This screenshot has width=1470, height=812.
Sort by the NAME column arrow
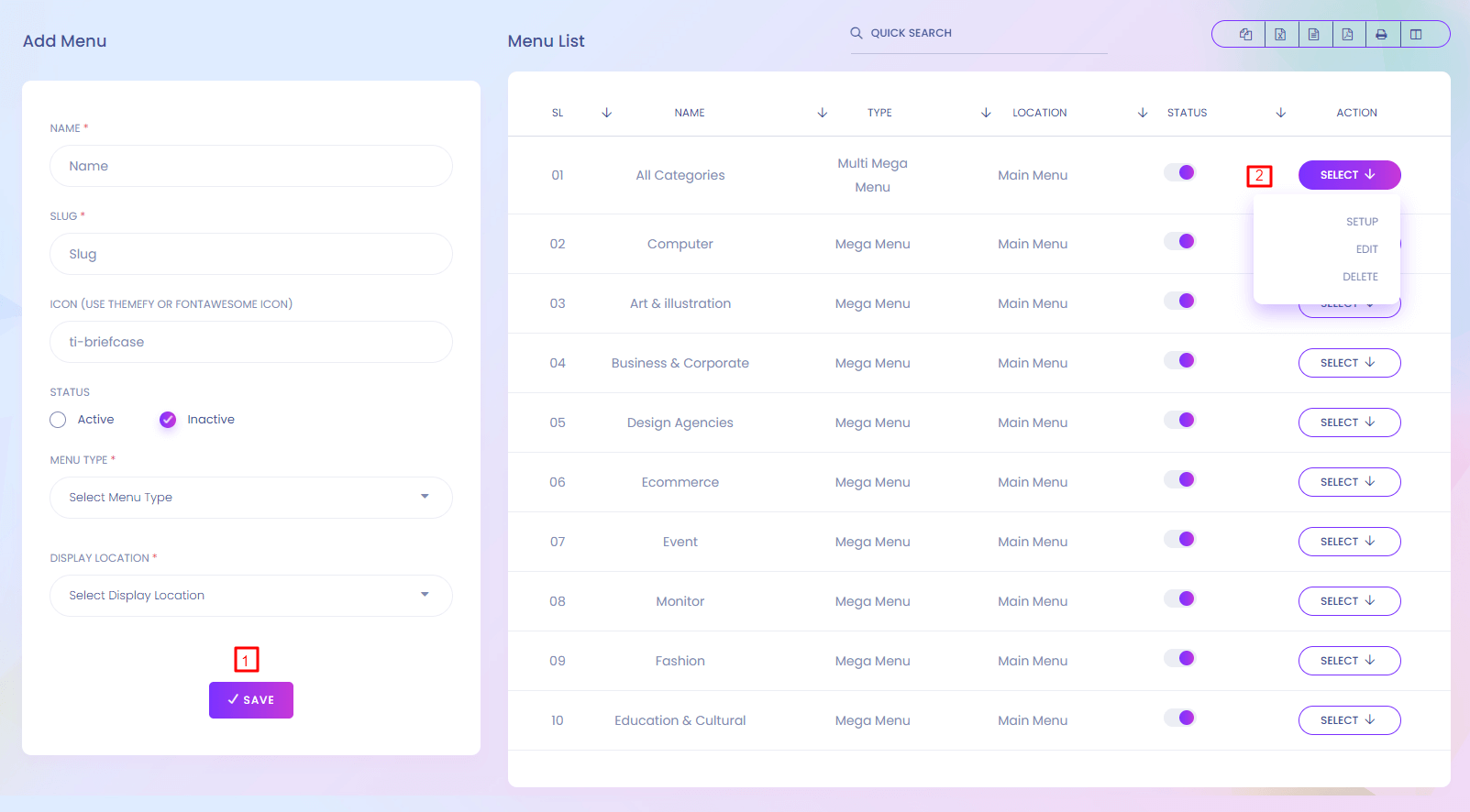click(822, 113)
